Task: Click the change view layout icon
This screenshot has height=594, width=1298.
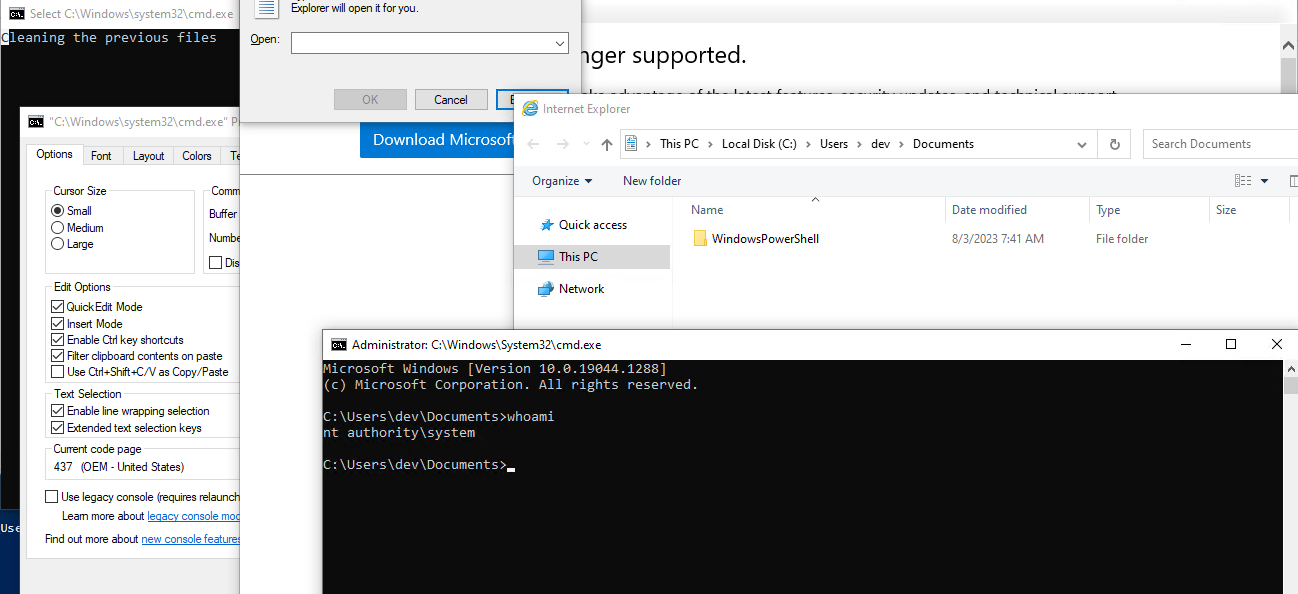Action: coord(1243,181)
